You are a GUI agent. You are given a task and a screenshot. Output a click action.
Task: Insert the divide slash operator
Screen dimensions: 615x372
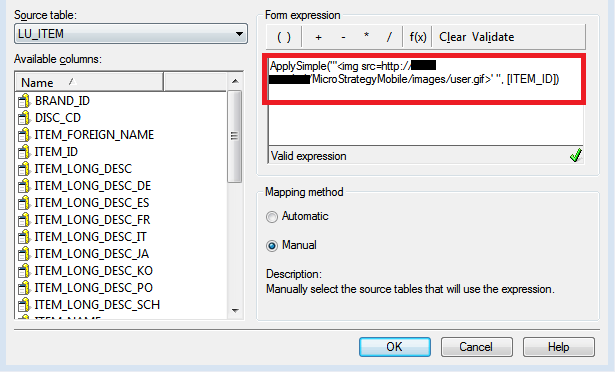point(389,37)
